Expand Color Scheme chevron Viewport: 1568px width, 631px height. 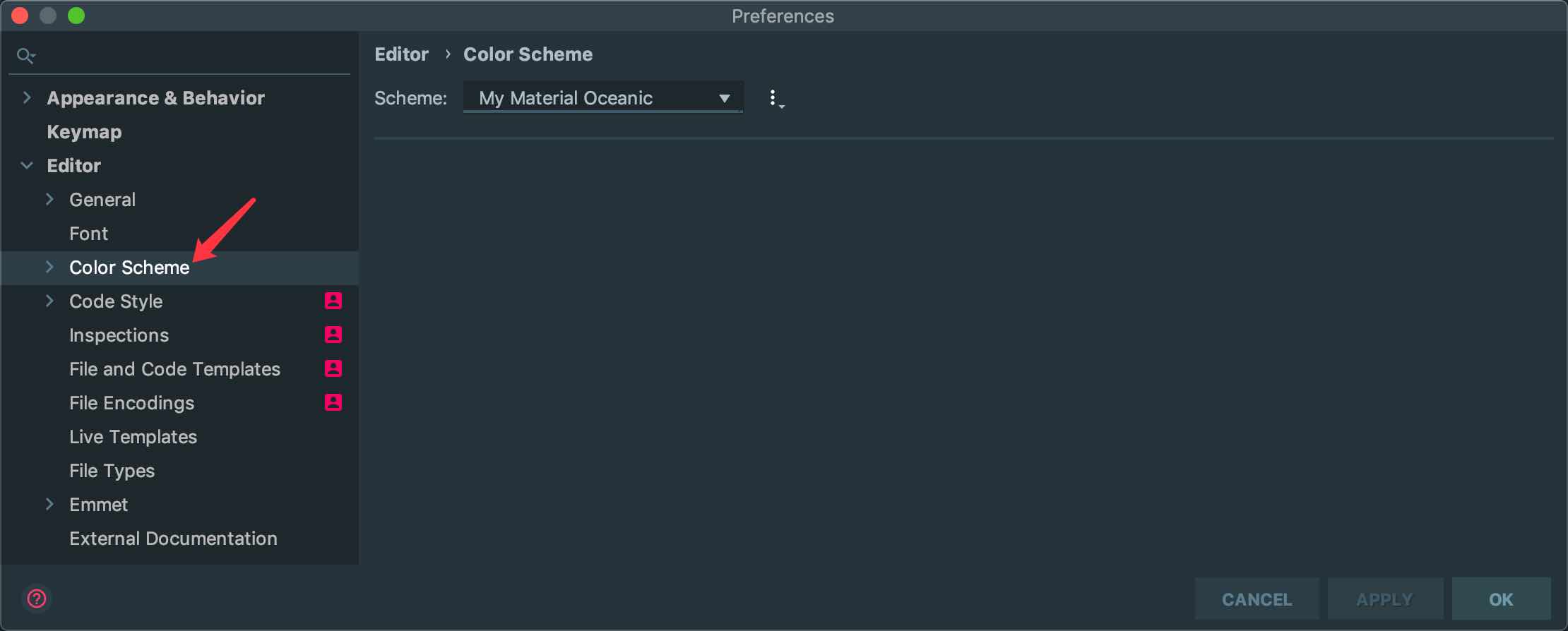pos(49,267)
